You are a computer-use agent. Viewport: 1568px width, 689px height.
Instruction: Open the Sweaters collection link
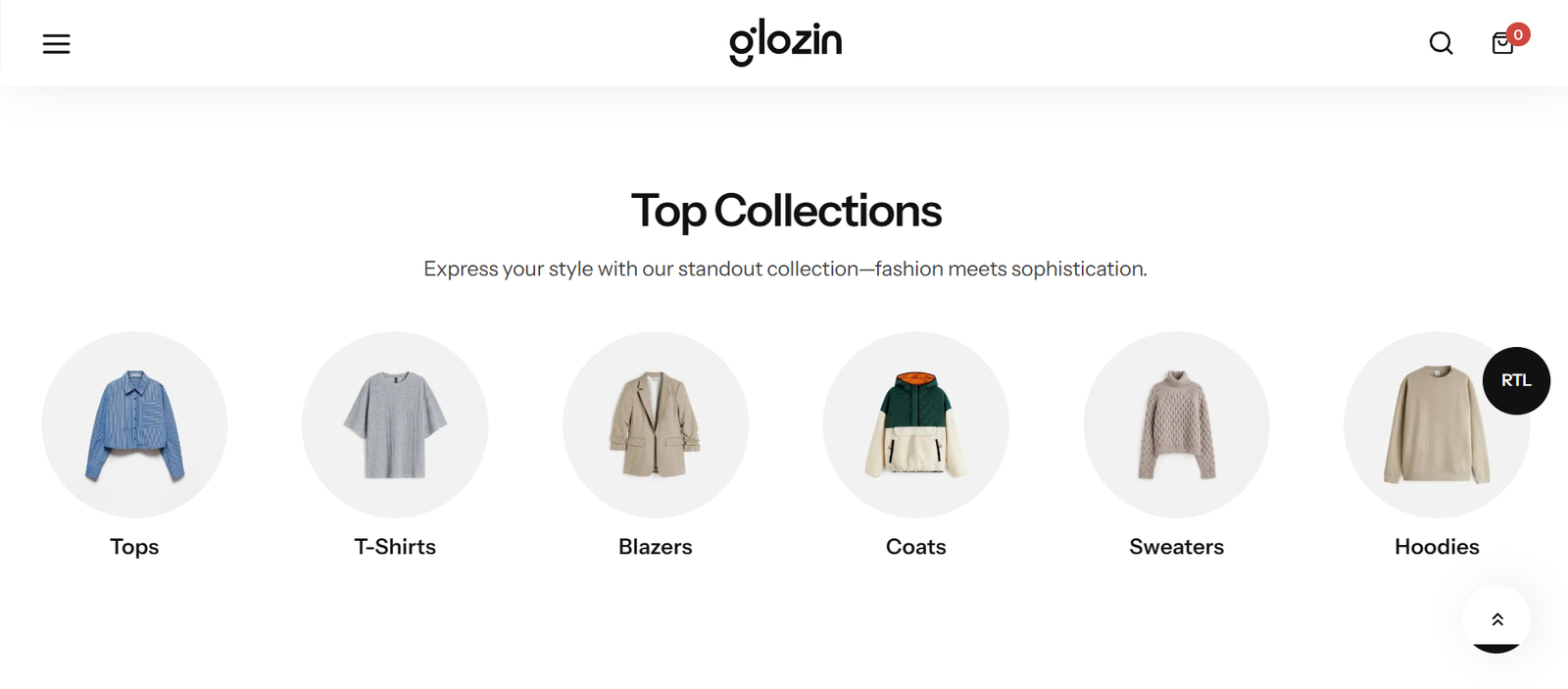[1176, 547]
